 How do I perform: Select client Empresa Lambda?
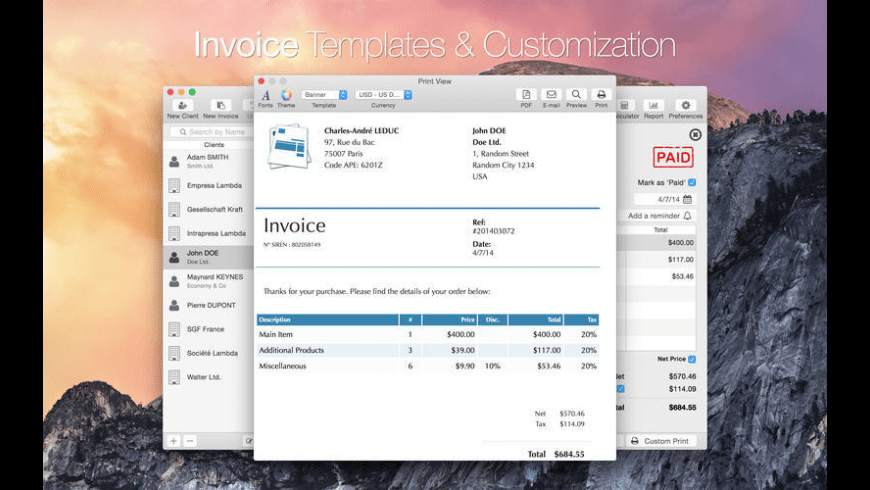[209, 185]
